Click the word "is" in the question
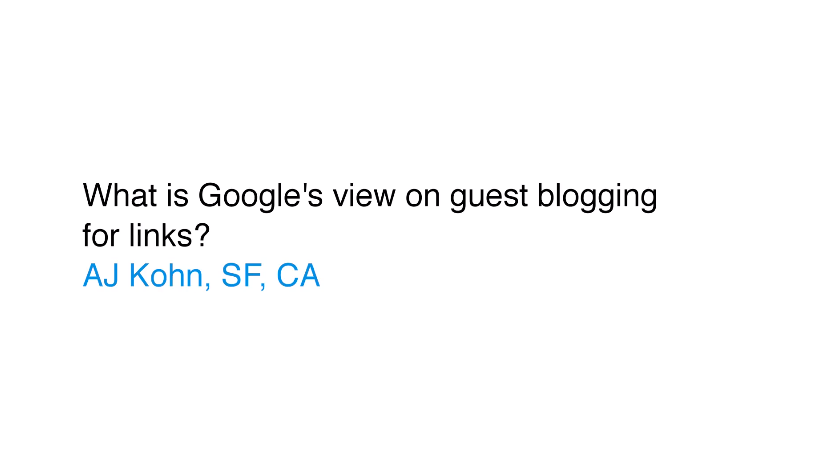Screen dimensions: 840x460 [x=177, y=195]
